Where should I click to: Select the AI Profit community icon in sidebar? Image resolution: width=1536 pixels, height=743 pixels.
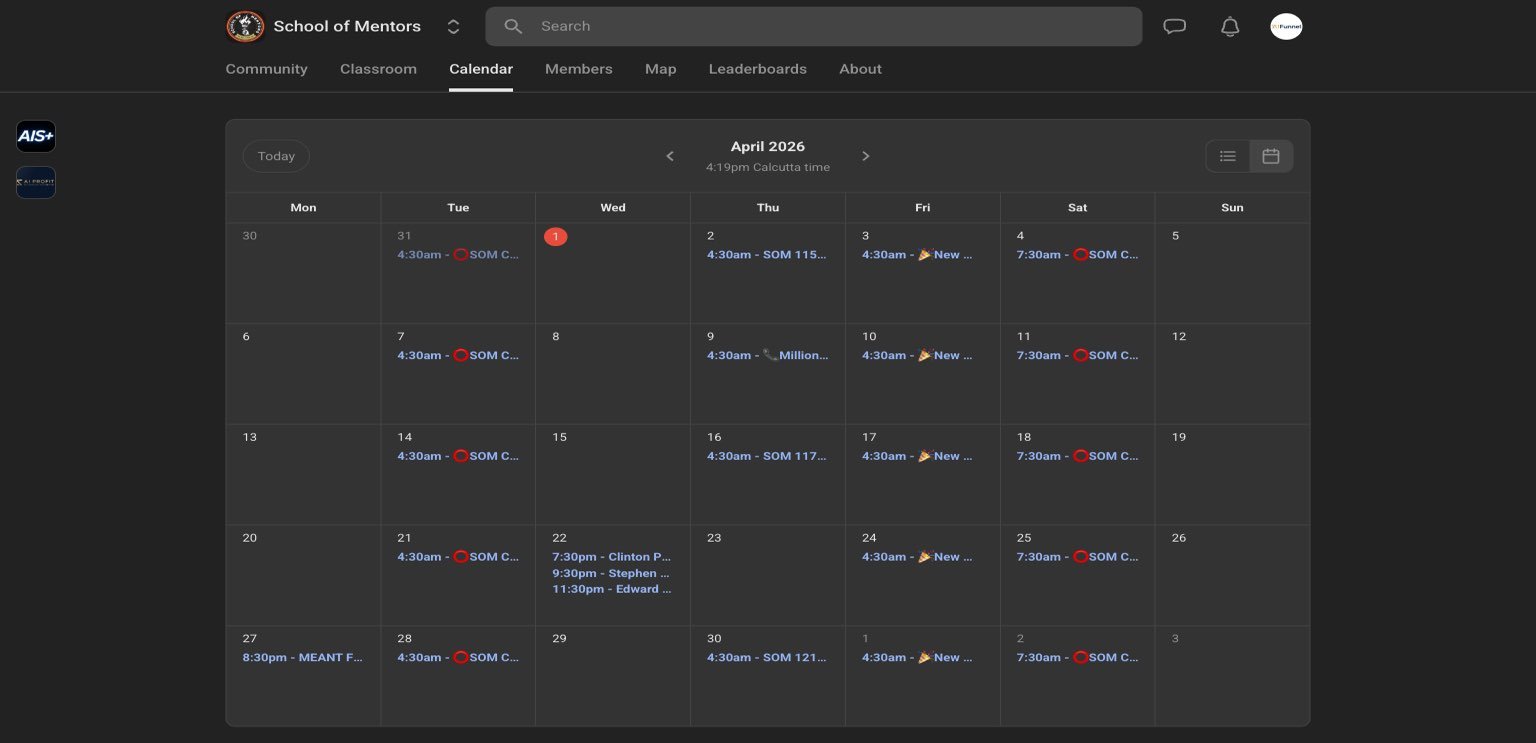click(36, 182)
